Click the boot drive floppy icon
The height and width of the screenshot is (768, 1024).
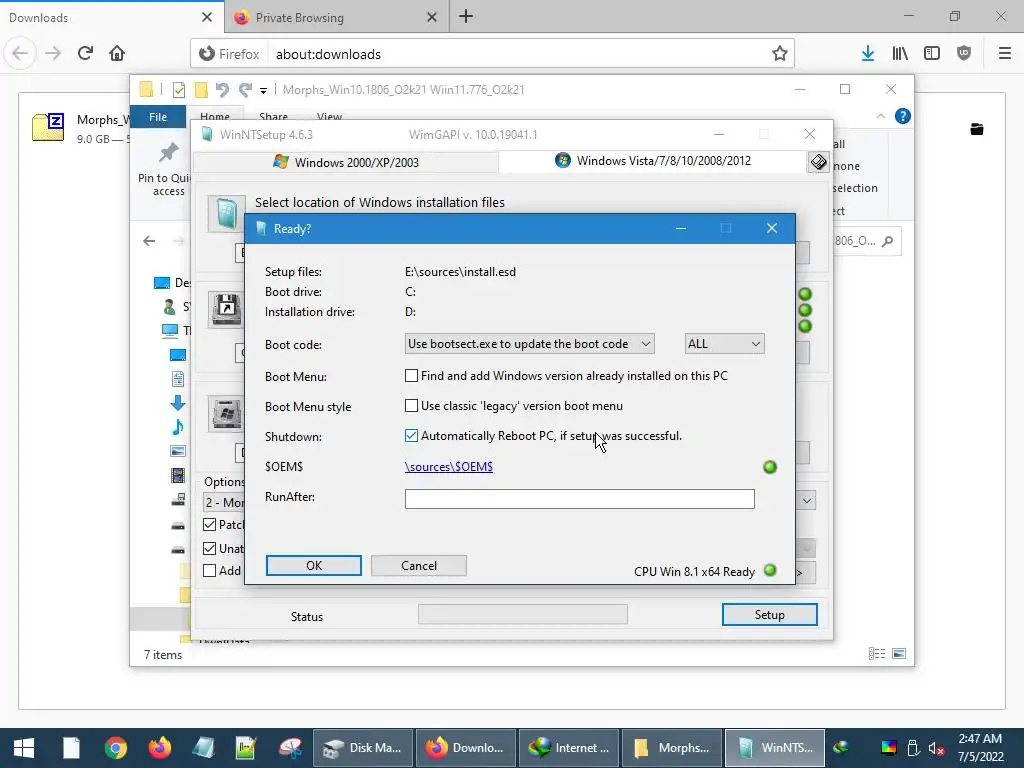227,309
